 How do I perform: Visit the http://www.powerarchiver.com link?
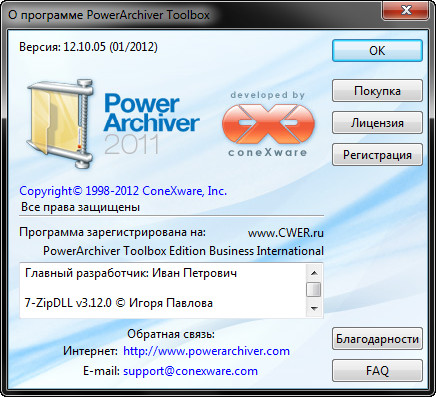206,351
